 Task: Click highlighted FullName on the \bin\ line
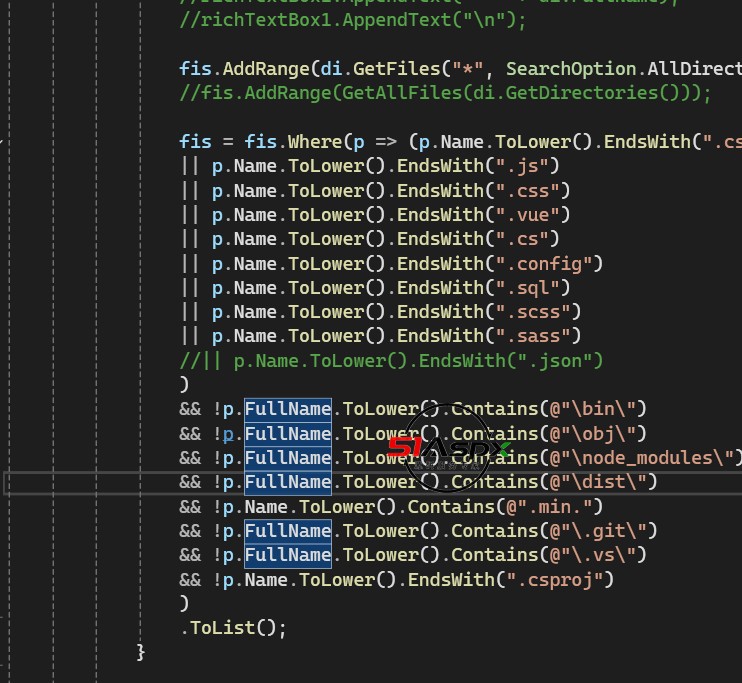click(x=288, y=409)
